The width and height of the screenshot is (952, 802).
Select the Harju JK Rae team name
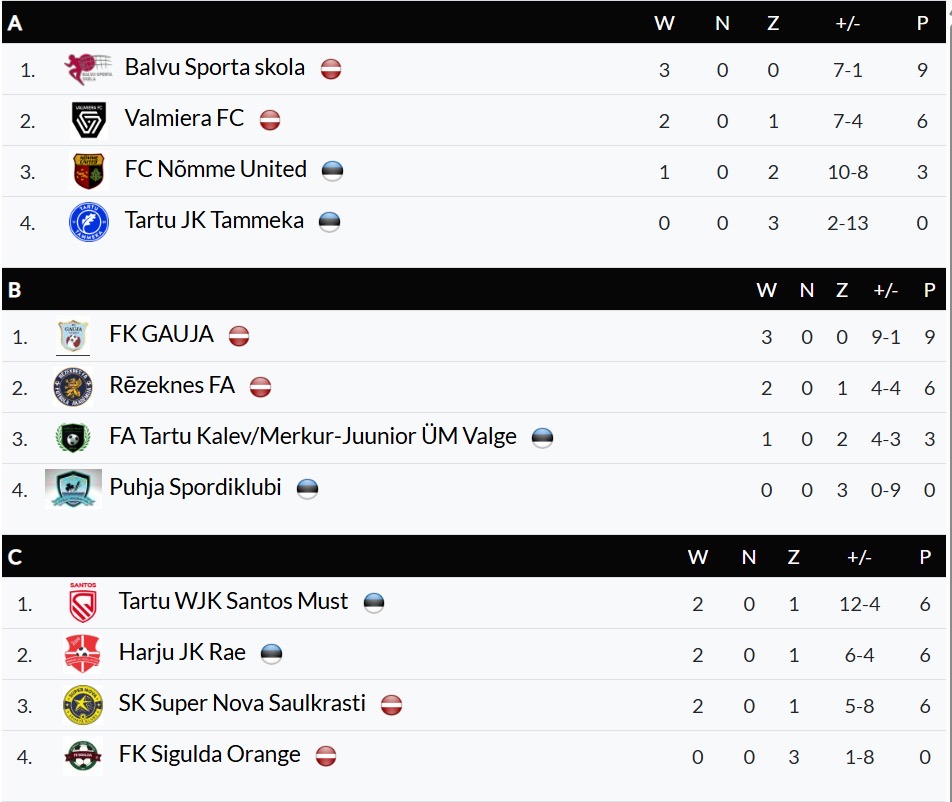(181, 653)
